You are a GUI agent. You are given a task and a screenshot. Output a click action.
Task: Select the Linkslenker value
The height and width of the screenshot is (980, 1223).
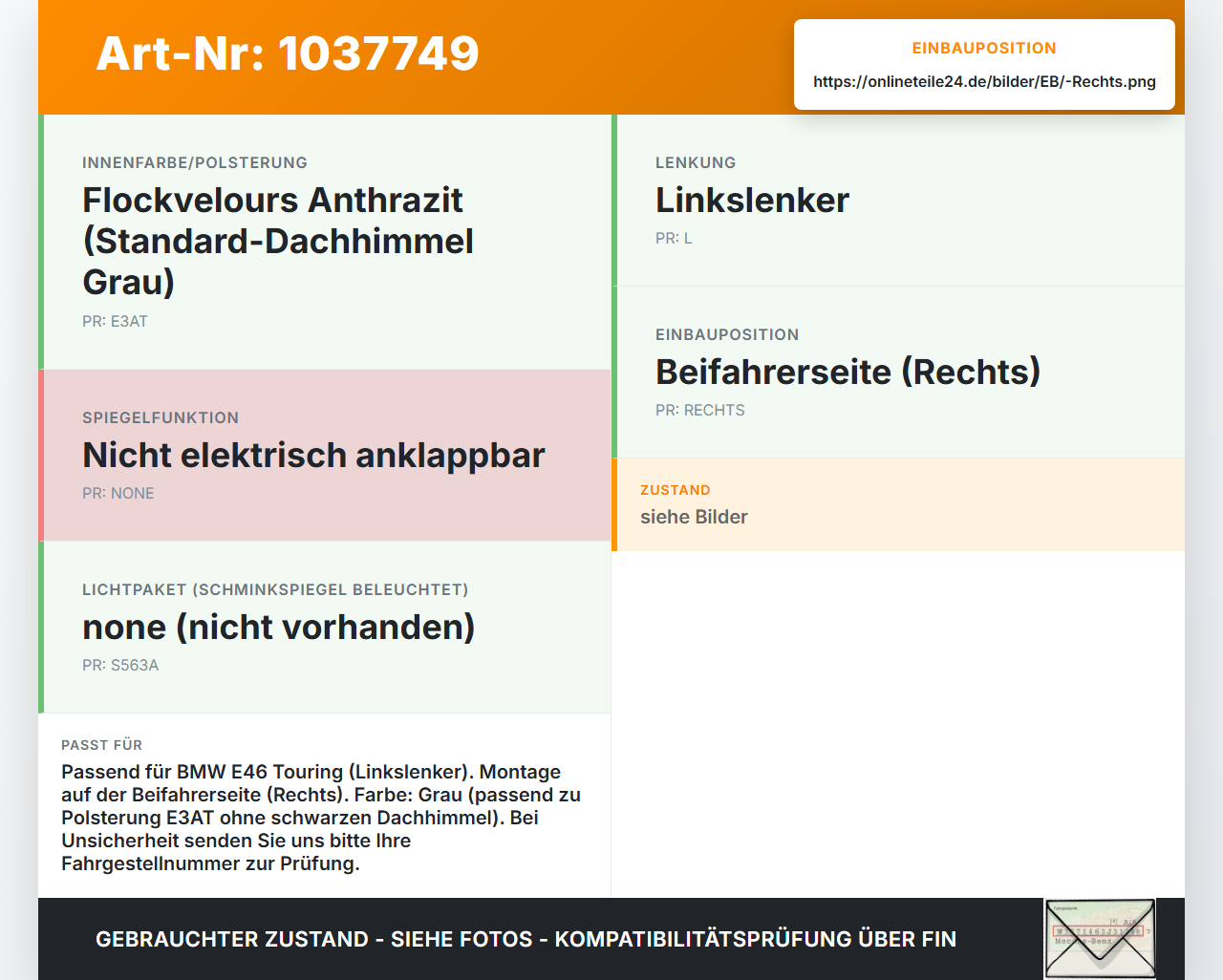pos(752,200)
